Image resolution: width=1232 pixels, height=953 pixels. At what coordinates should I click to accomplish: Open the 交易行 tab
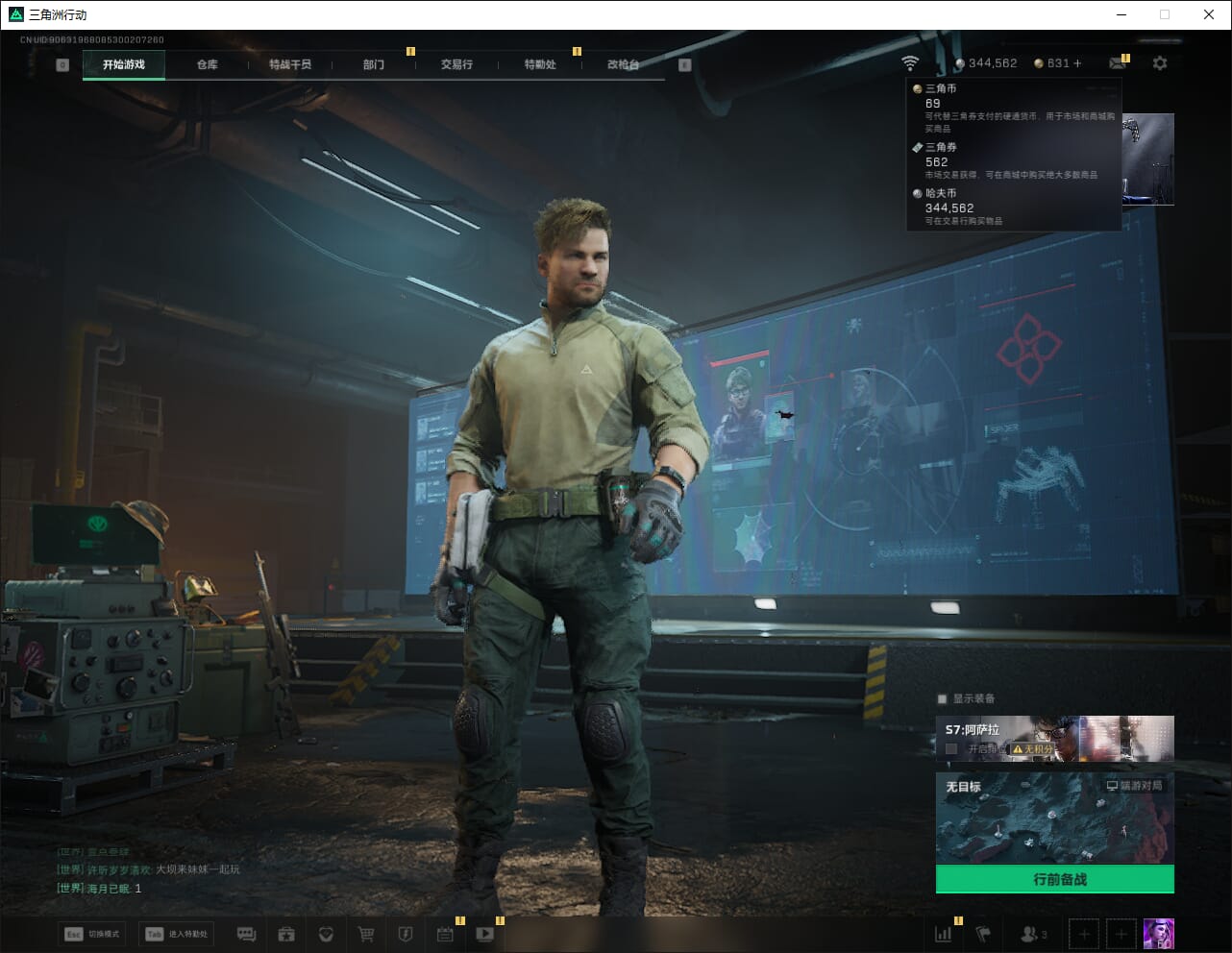tap(456, 64)
